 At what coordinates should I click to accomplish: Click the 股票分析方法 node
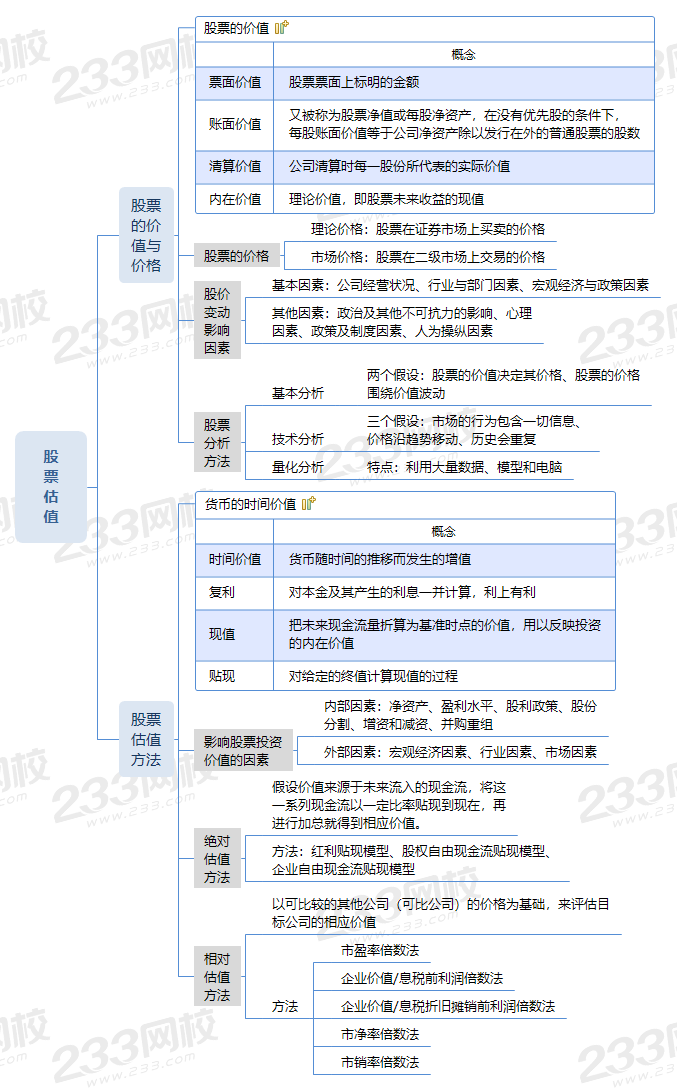coord(217,443)
